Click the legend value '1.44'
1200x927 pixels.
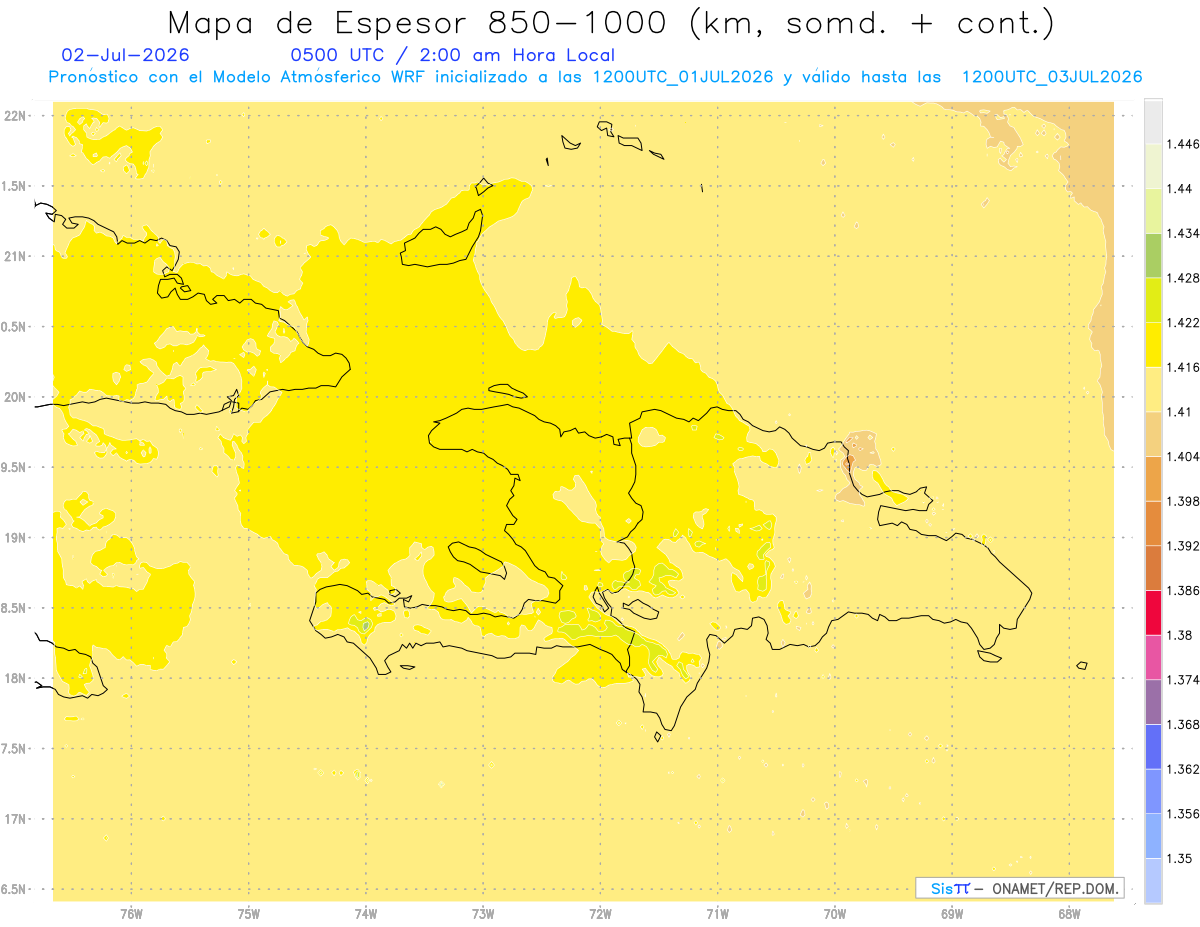[1179, 189]
